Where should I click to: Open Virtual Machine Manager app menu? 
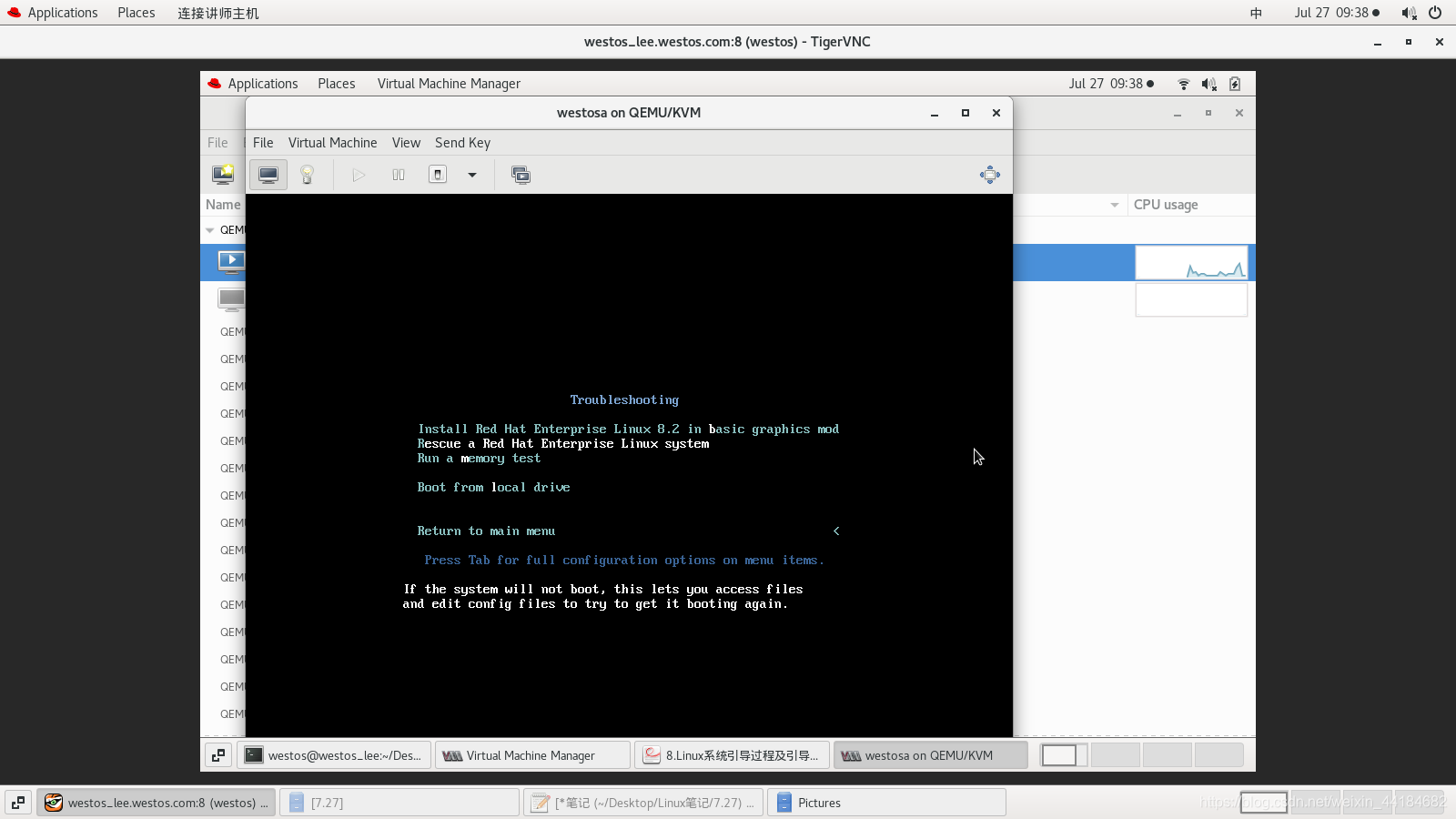[x=449, y=84]
